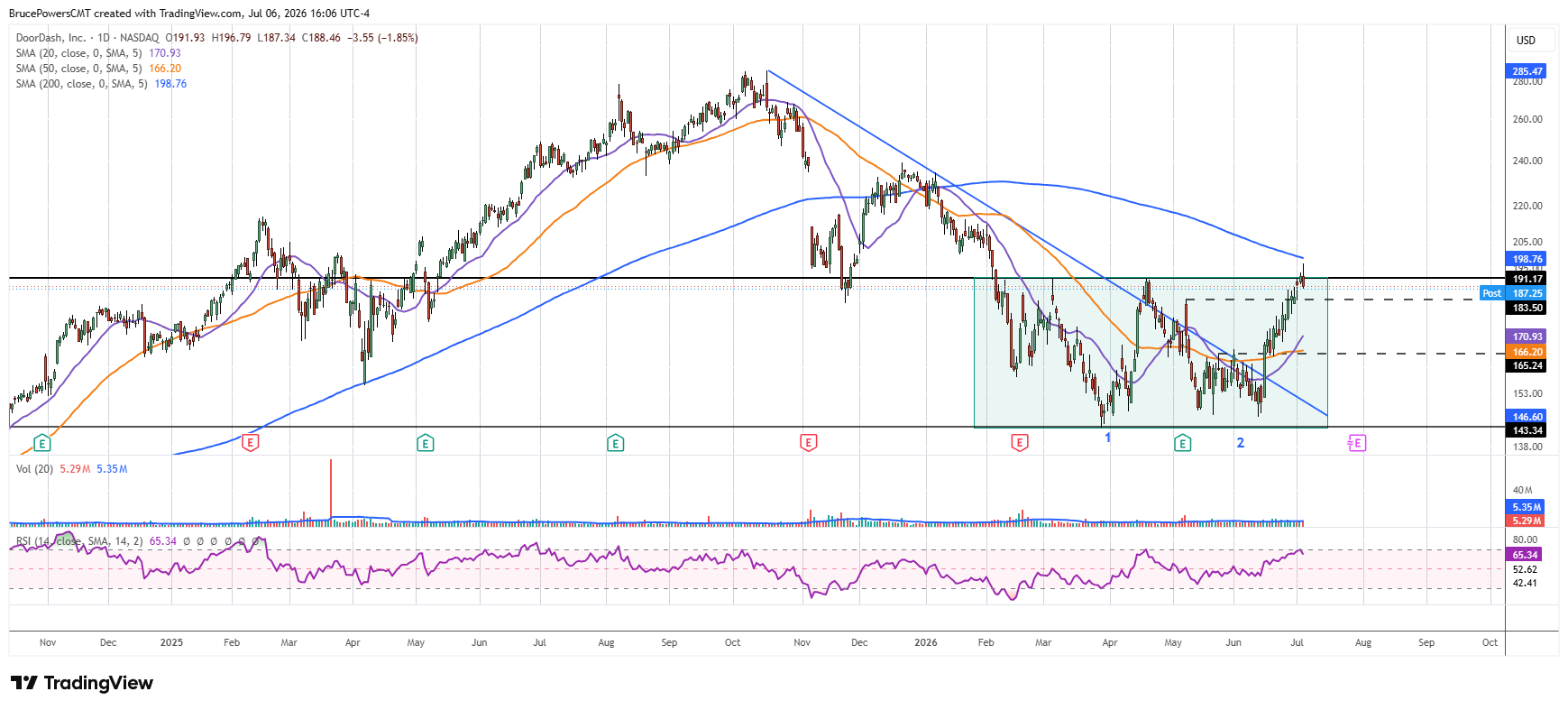Viewport: 1568px width, 710px height.
Task: Select the SMA 20 indicator legend row
Action: click(98, 53)
